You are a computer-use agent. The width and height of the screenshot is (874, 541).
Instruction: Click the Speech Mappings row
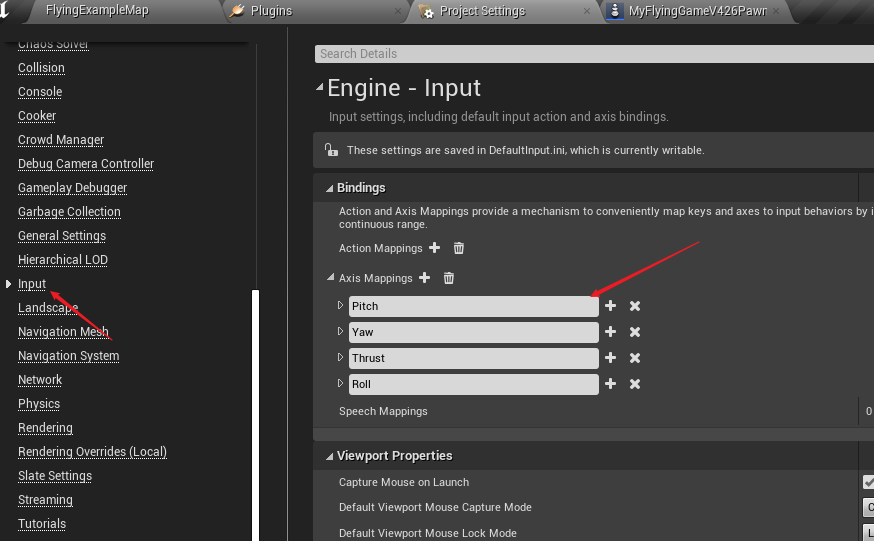coord(594,411)
